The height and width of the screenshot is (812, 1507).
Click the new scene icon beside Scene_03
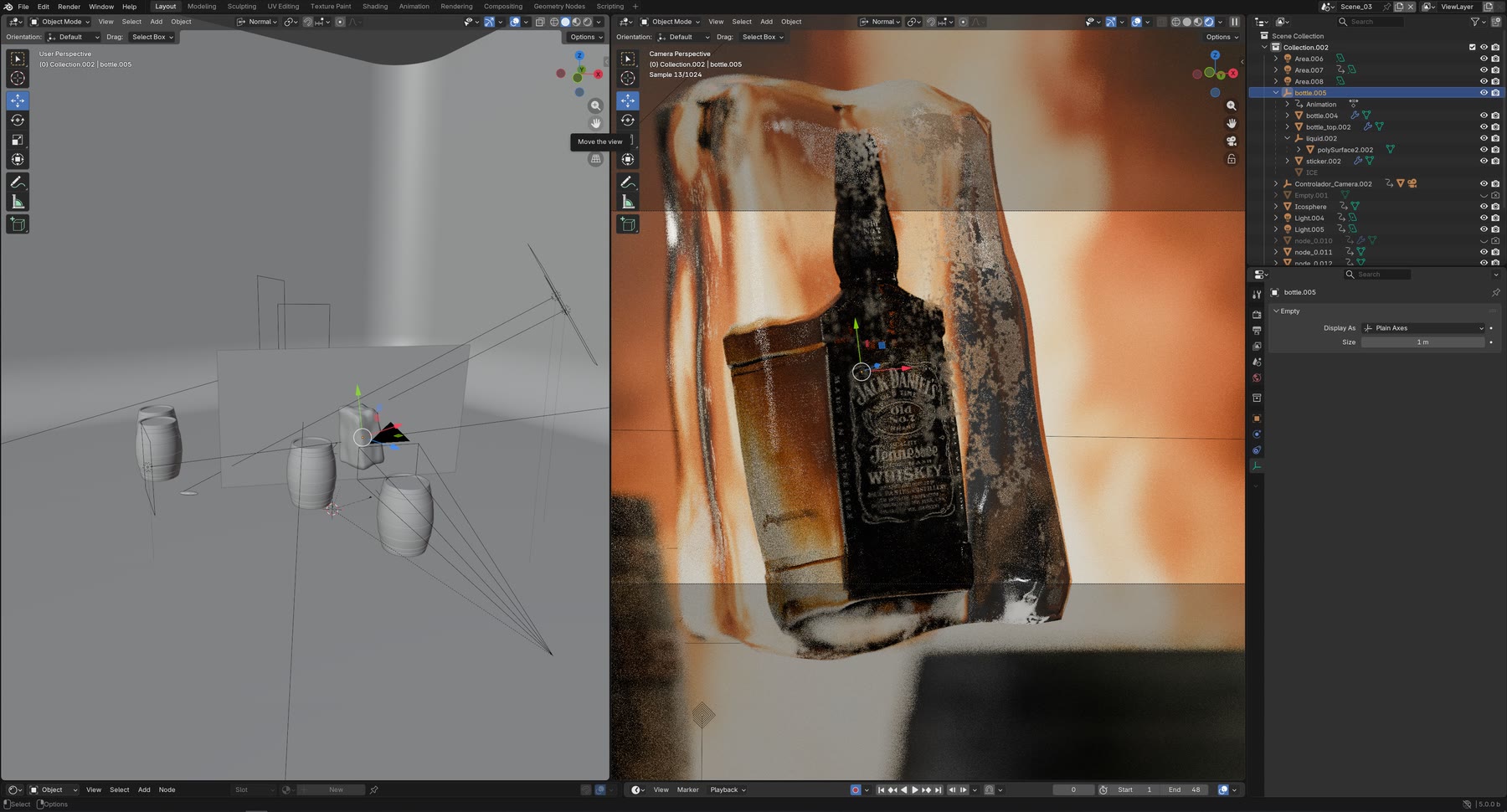[x=1399, y=7]
